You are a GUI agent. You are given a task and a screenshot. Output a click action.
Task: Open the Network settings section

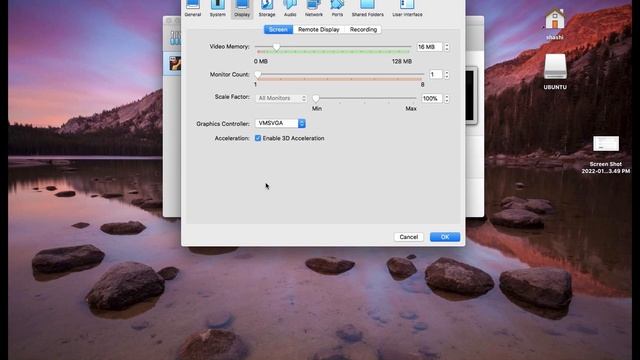[314, 8]
